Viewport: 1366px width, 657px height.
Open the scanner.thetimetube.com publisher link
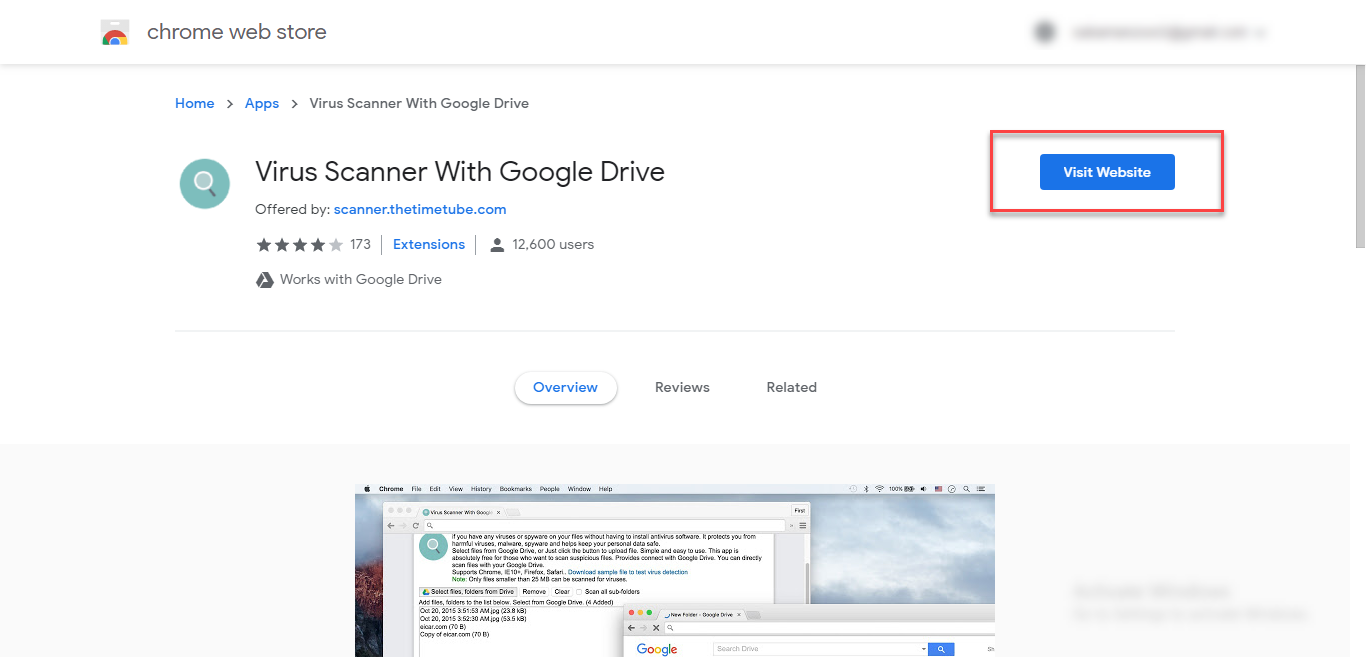(x=420, y=209)
